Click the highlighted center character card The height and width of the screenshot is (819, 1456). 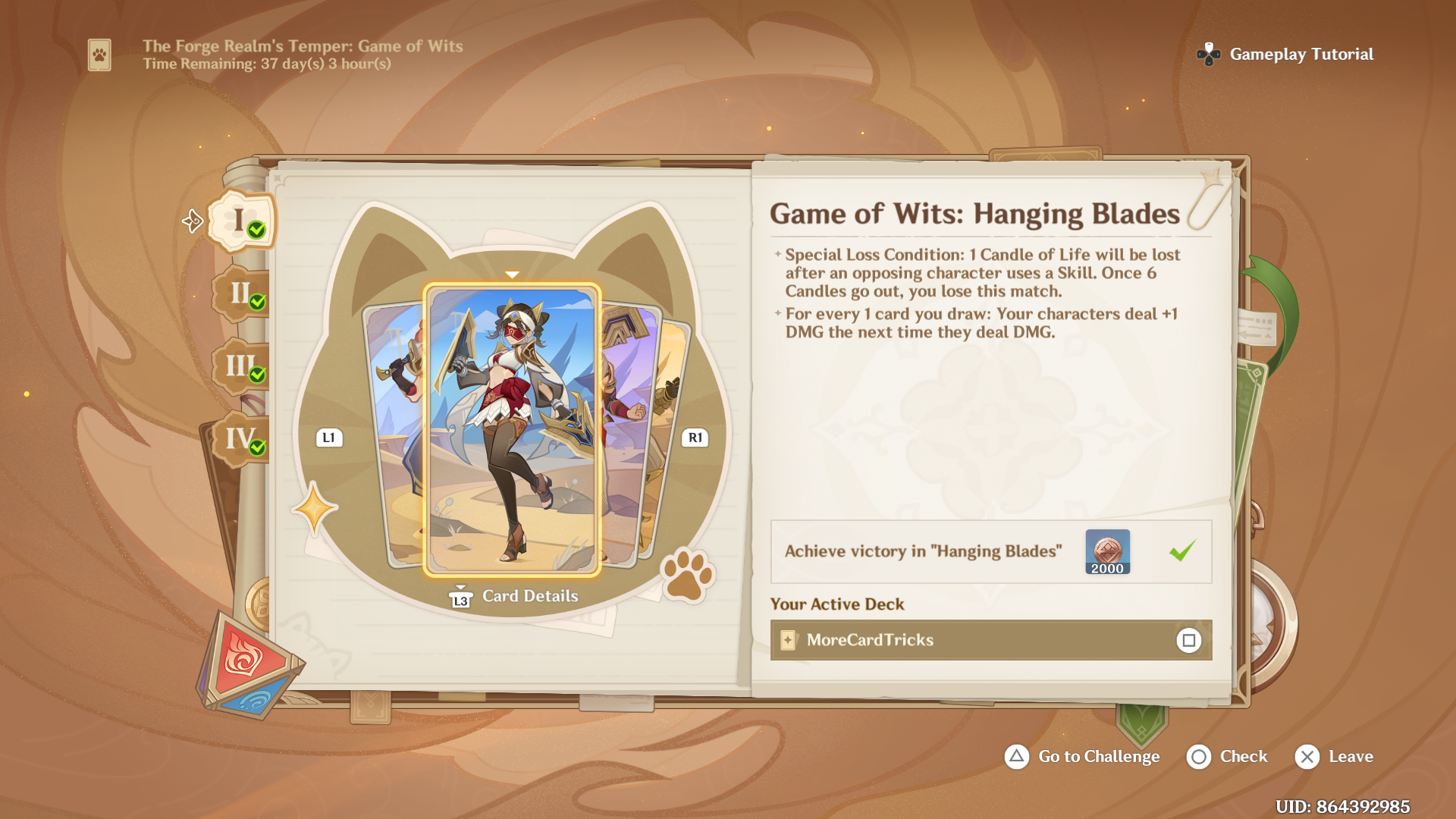pos(512,429)
